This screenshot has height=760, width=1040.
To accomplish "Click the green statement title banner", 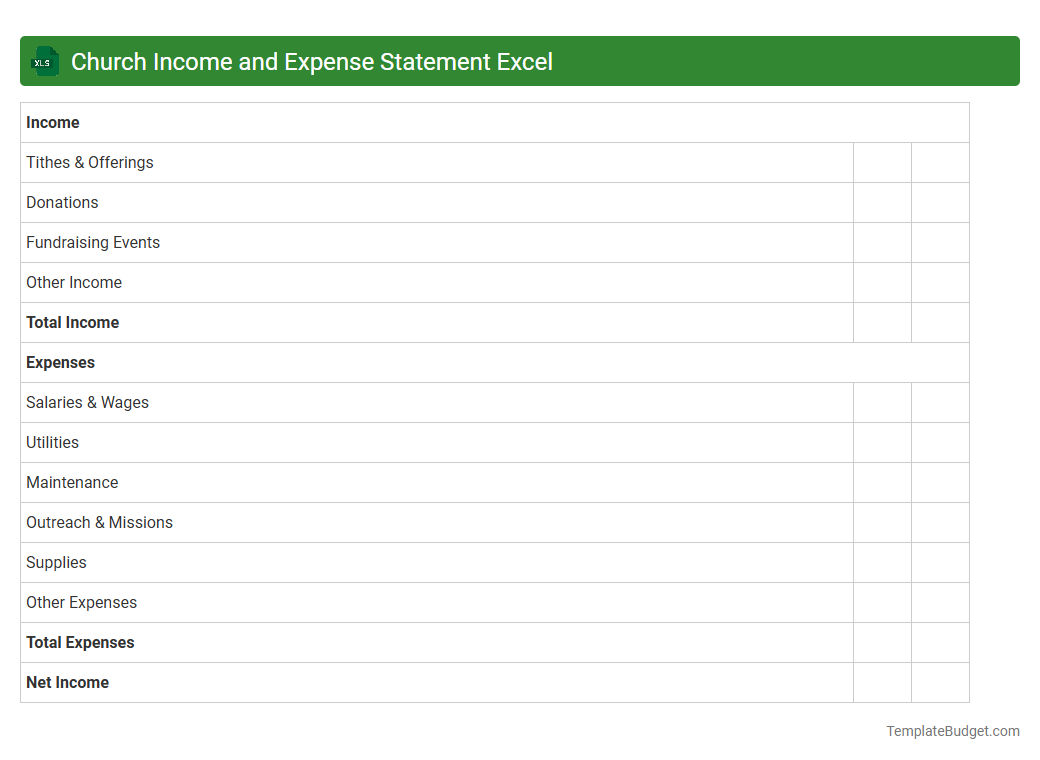I will coord(520,61).
